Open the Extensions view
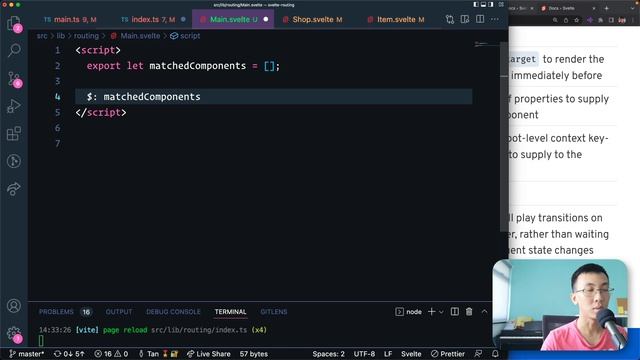 tap(14, 133)
